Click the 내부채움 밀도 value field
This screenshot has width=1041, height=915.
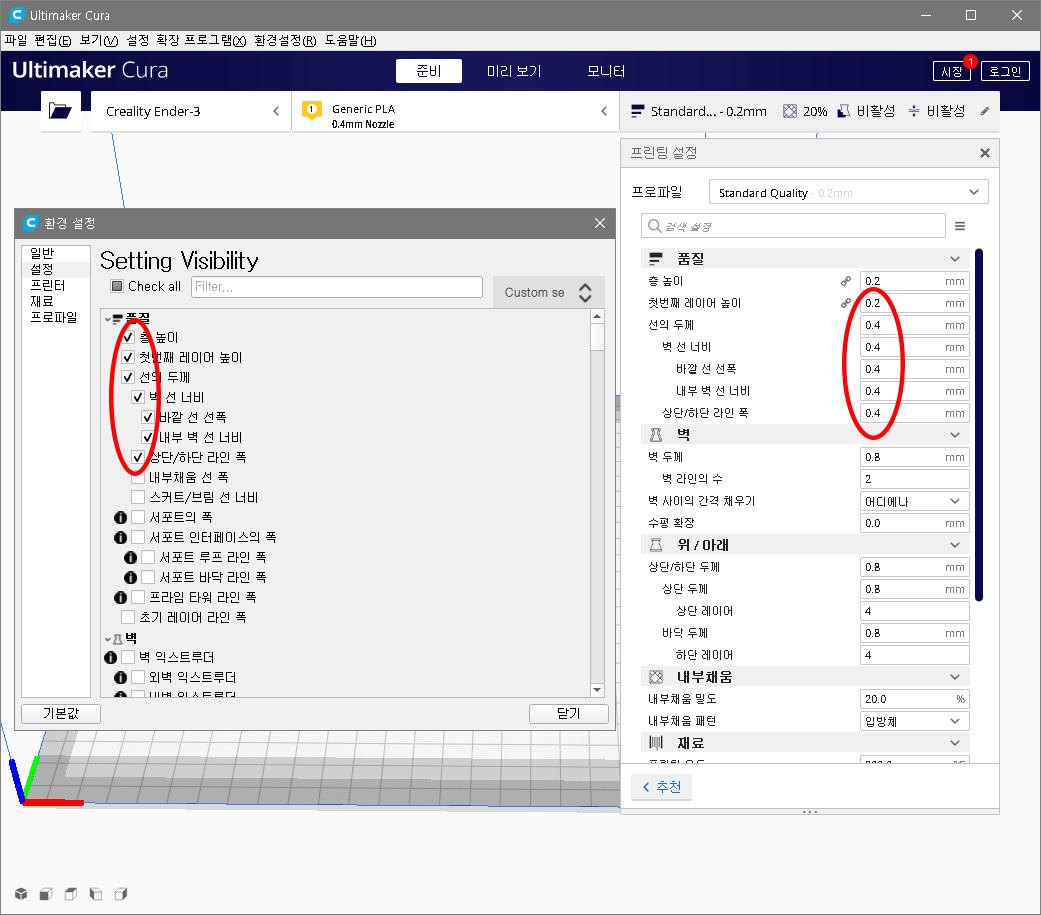(x=914, y=699)
